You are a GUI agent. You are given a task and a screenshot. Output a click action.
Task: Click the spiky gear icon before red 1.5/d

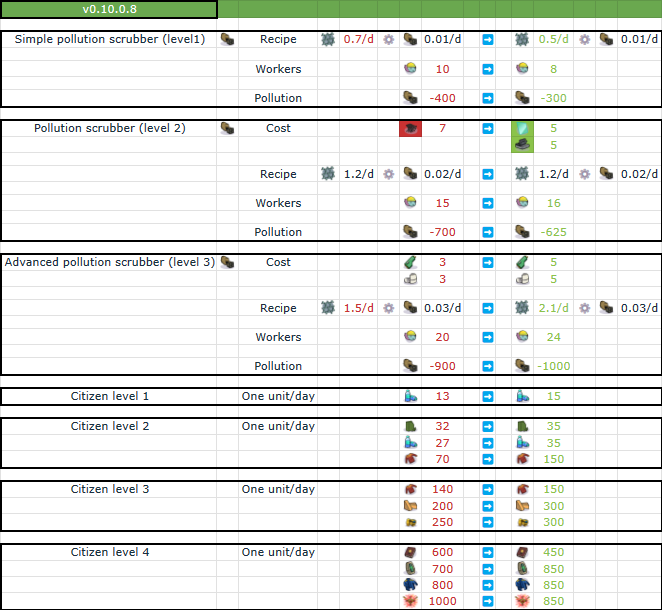click(x=328, y=308)
